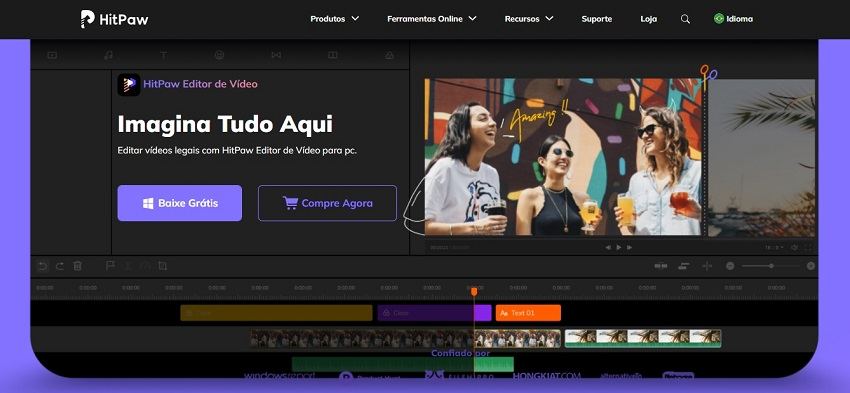Click the HitPaw Editor de Vídeo app icon

[128, 85]
